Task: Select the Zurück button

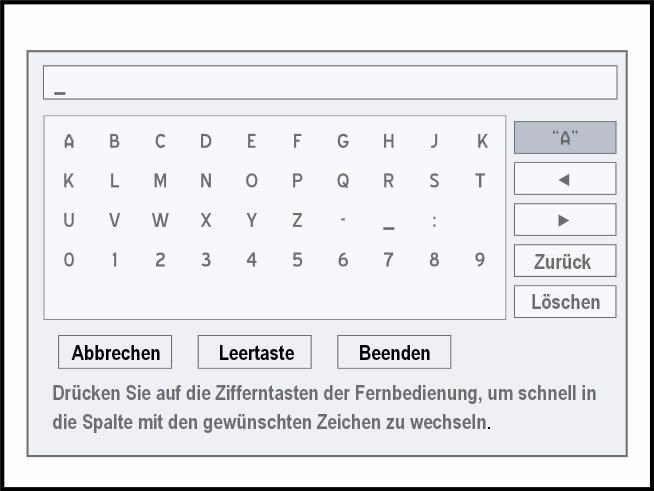Action: coord(565,261)
